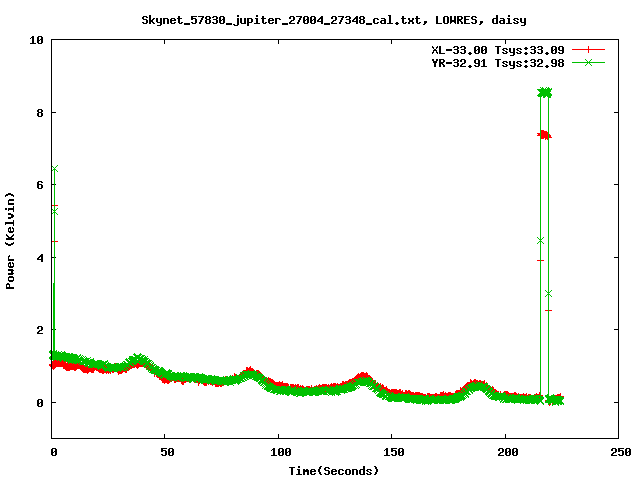The width and height of the screenshot is (640, 480).
Task: Click the x-axis tick label 200
Action: (x=507, y=452)
